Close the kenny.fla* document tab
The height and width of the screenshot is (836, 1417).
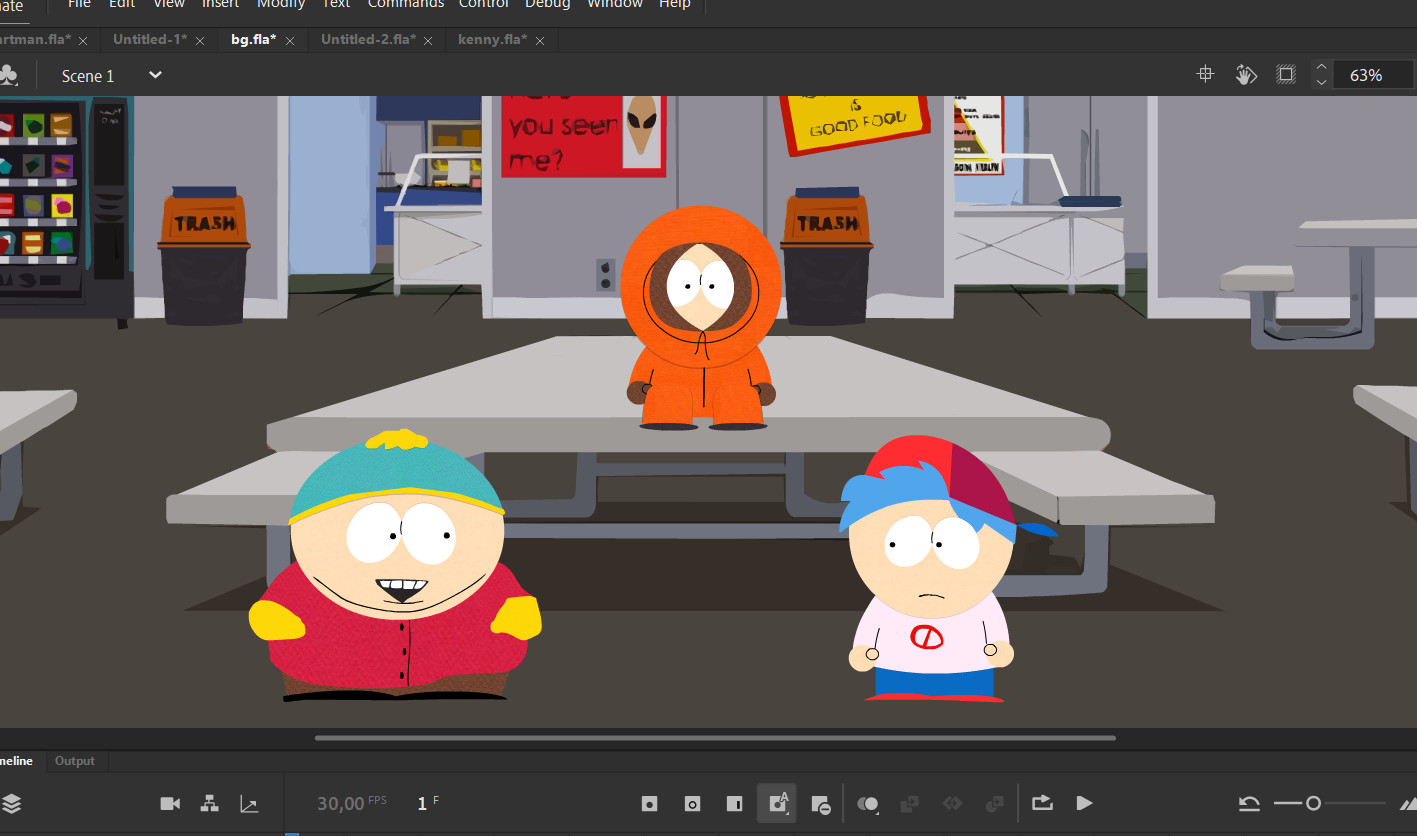click(541, 41)
